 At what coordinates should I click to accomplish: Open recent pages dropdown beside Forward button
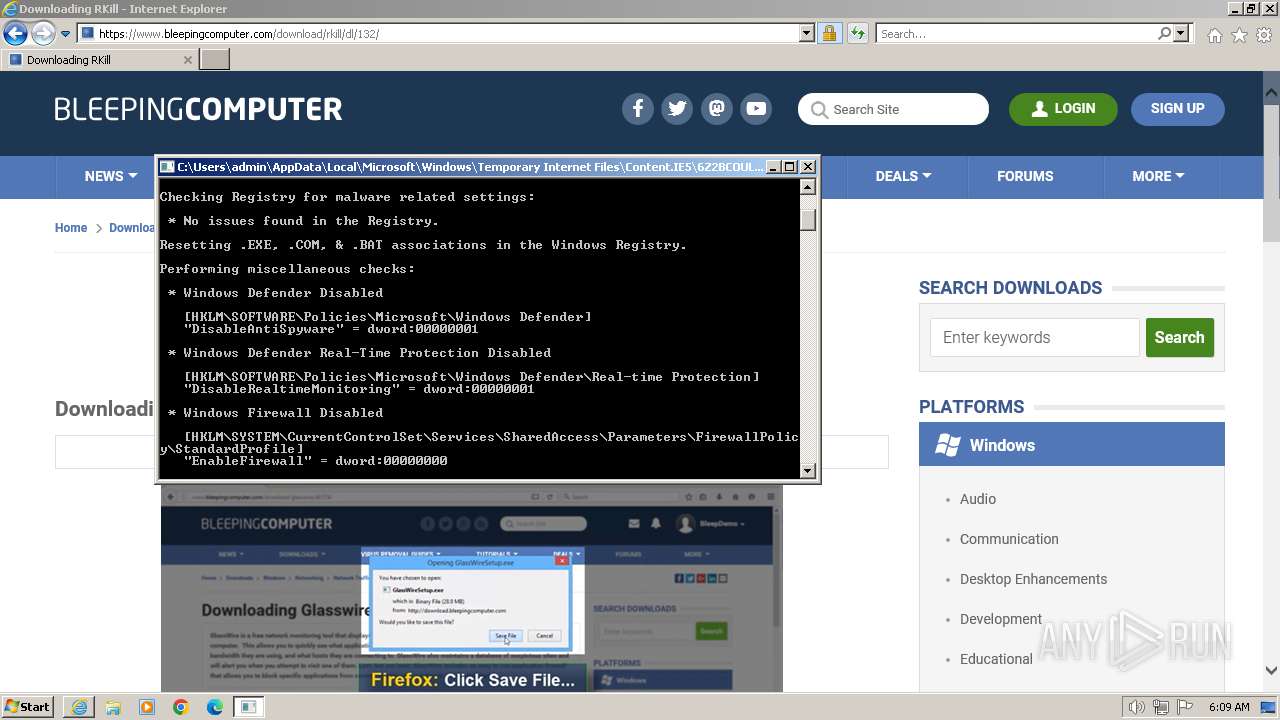[x=65, y=34]
